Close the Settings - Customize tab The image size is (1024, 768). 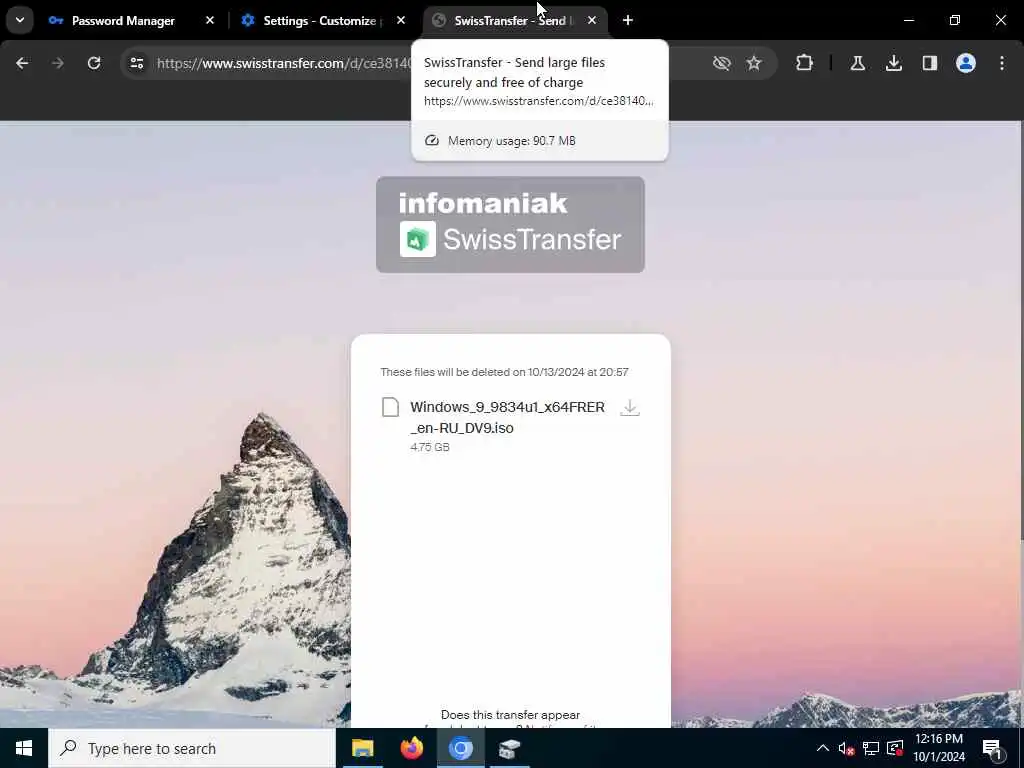pos(401,21)
